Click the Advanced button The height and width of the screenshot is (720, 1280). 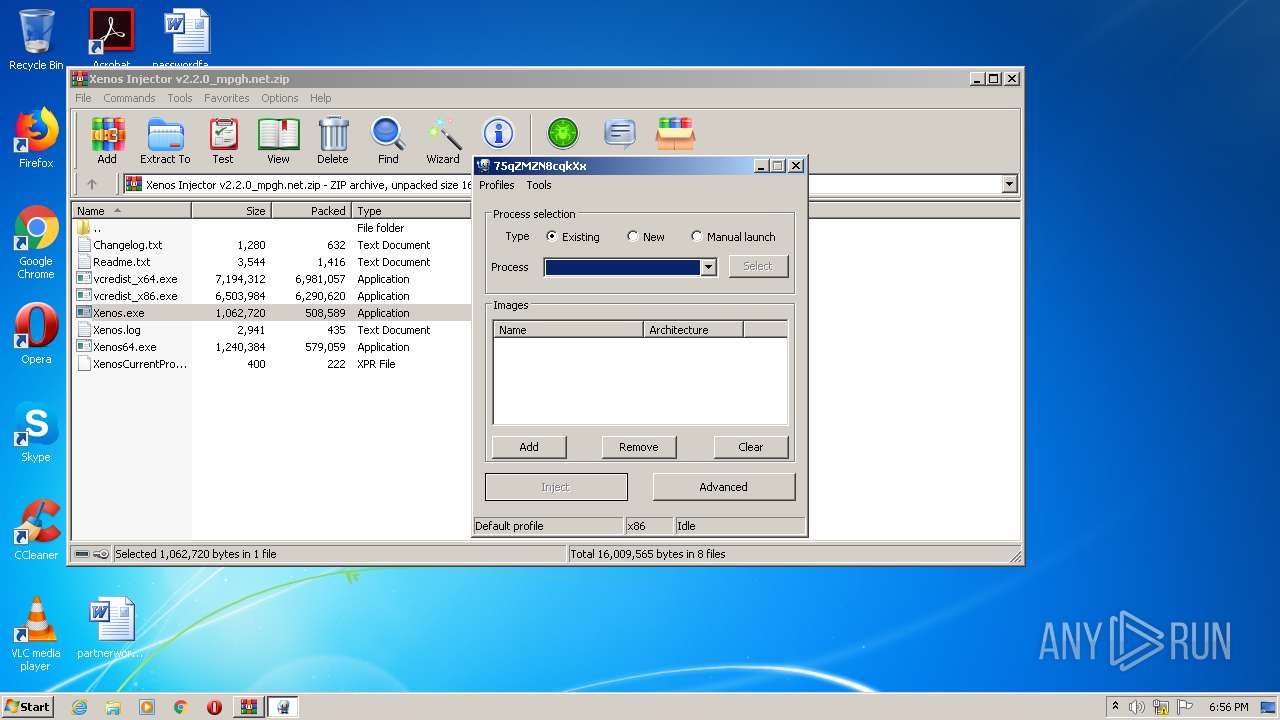724,487
